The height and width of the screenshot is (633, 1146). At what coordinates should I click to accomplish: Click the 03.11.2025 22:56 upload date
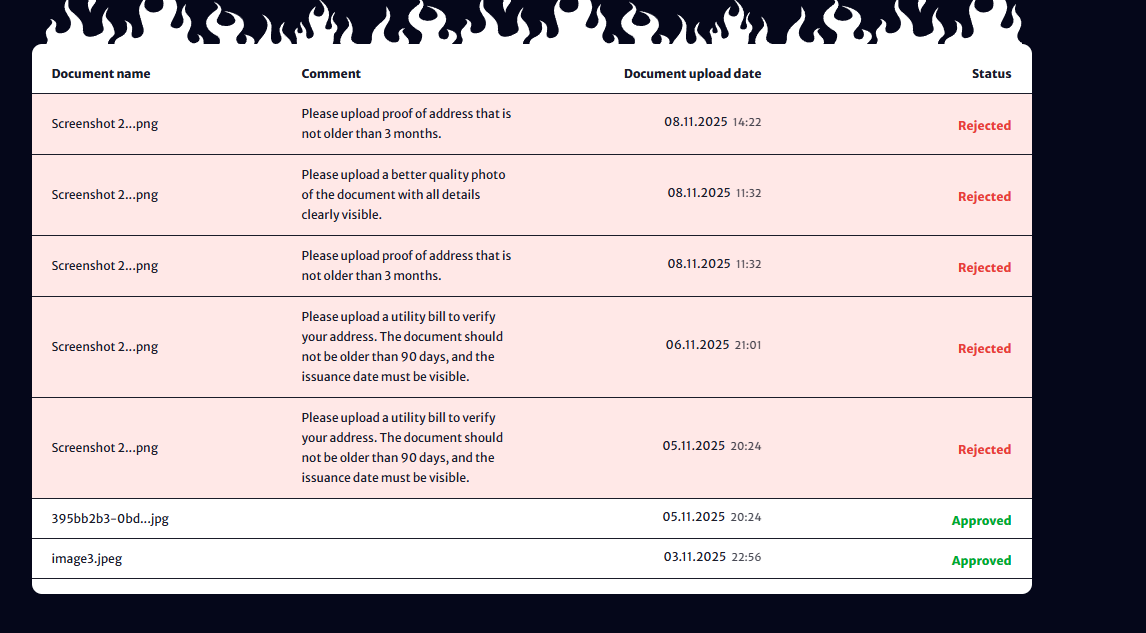coord(712,557)
